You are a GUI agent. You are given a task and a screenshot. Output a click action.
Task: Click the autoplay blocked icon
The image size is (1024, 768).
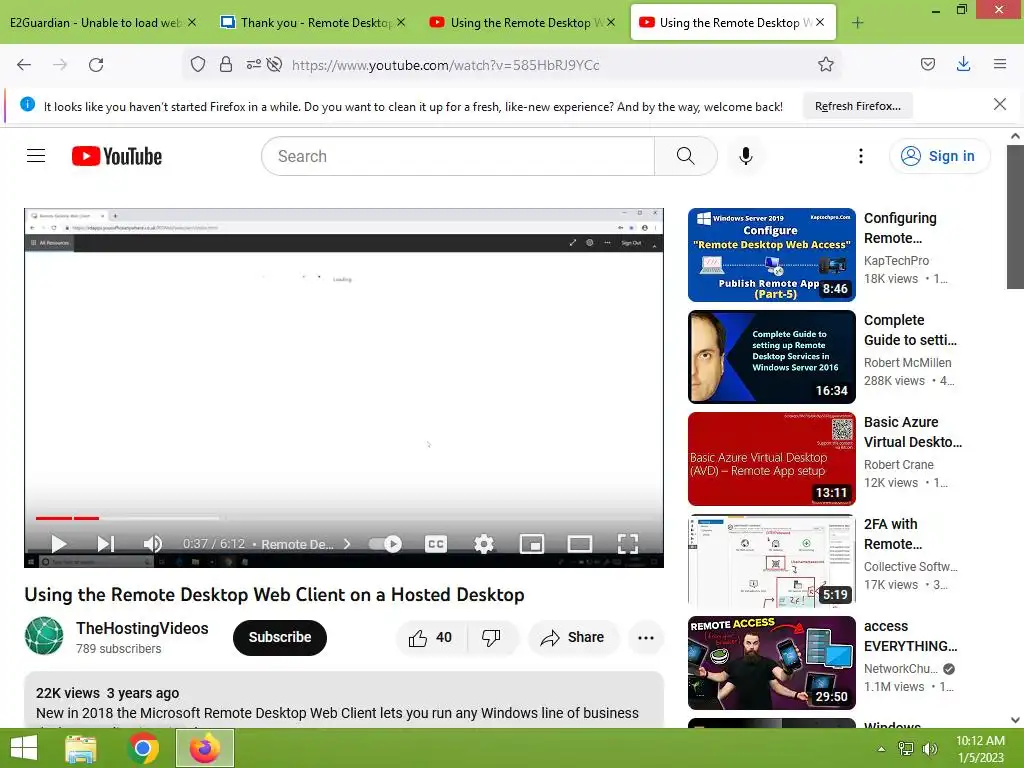pos(275,64)
